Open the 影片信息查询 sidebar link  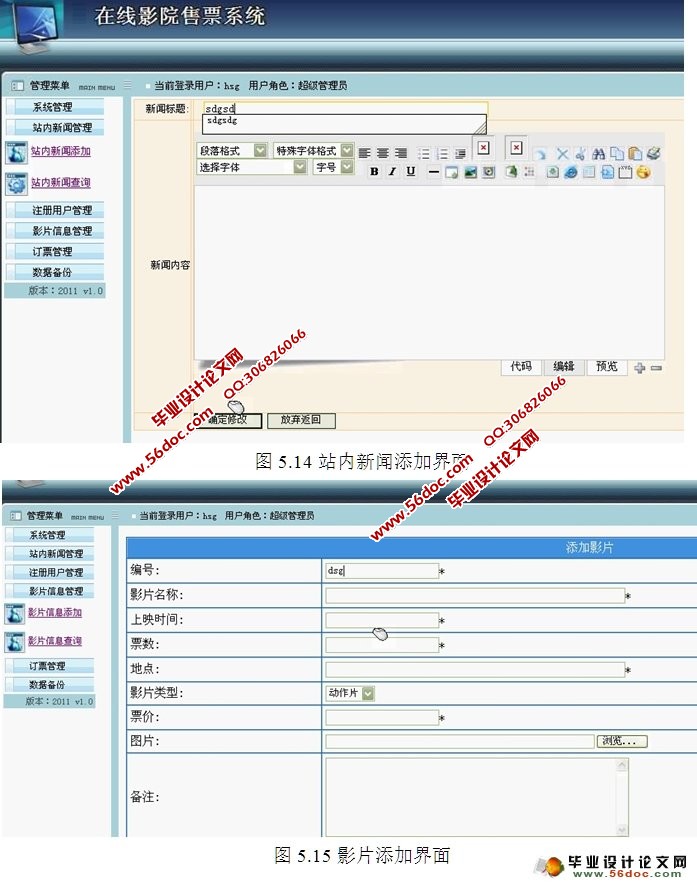click(55, 641)
